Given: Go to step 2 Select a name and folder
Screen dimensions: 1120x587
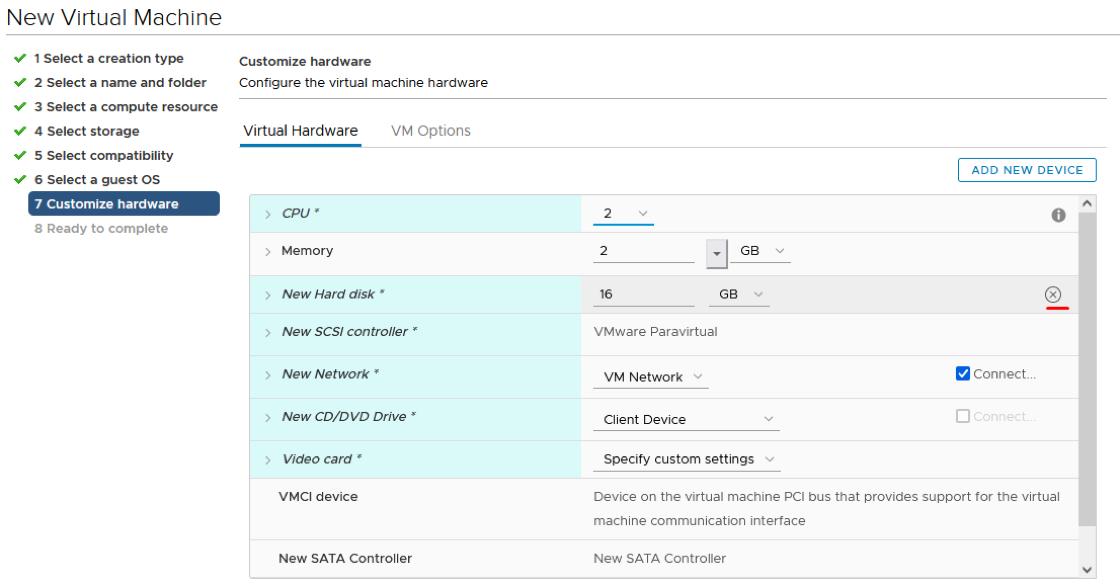Looking at the screenshot, I should [x=120, y=83].
